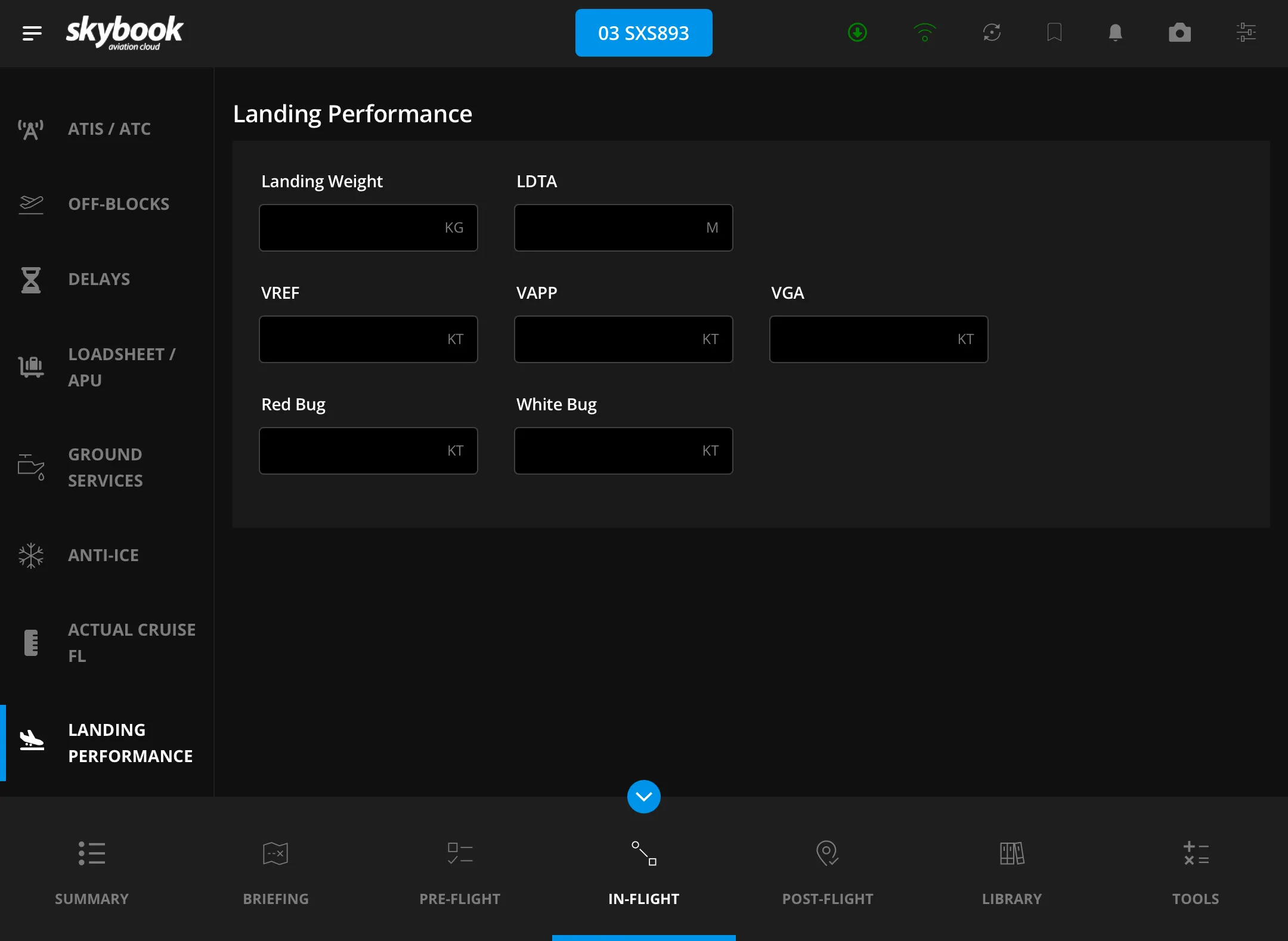1288x941 pixels.
Task: Open notifications bell icon
Action: click(x=1115, y=32)
